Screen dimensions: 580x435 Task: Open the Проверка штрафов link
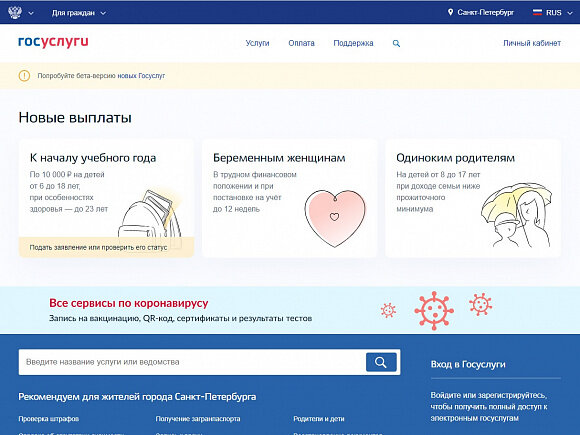48,419
